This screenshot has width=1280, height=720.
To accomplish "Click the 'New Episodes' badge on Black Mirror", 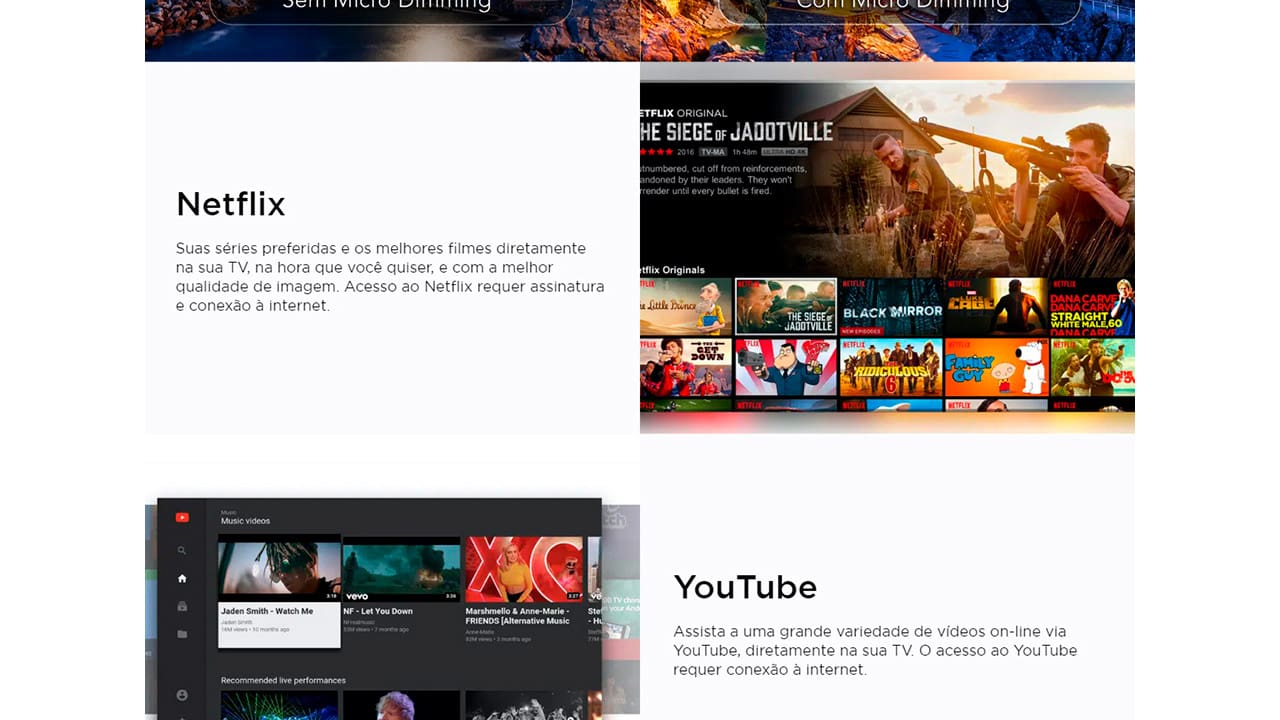I will click(x=862, y=331).
